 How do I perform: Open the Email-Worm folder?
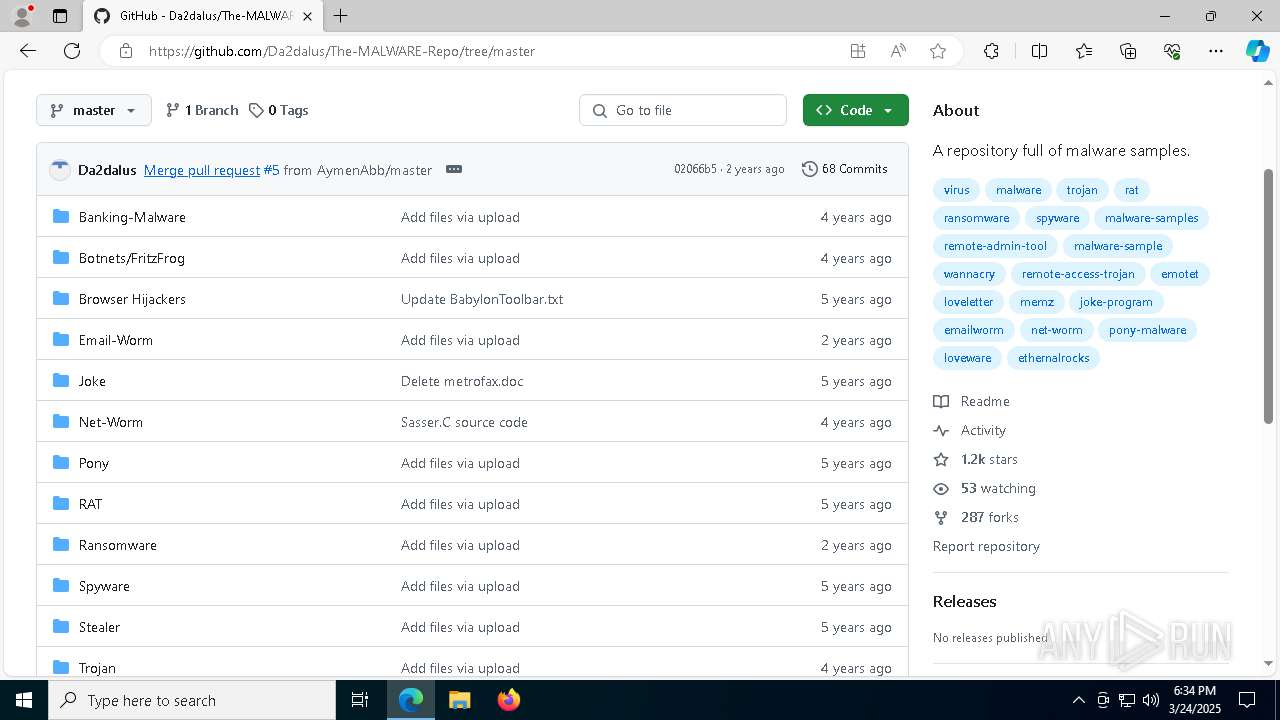click(x=116, y=340)
